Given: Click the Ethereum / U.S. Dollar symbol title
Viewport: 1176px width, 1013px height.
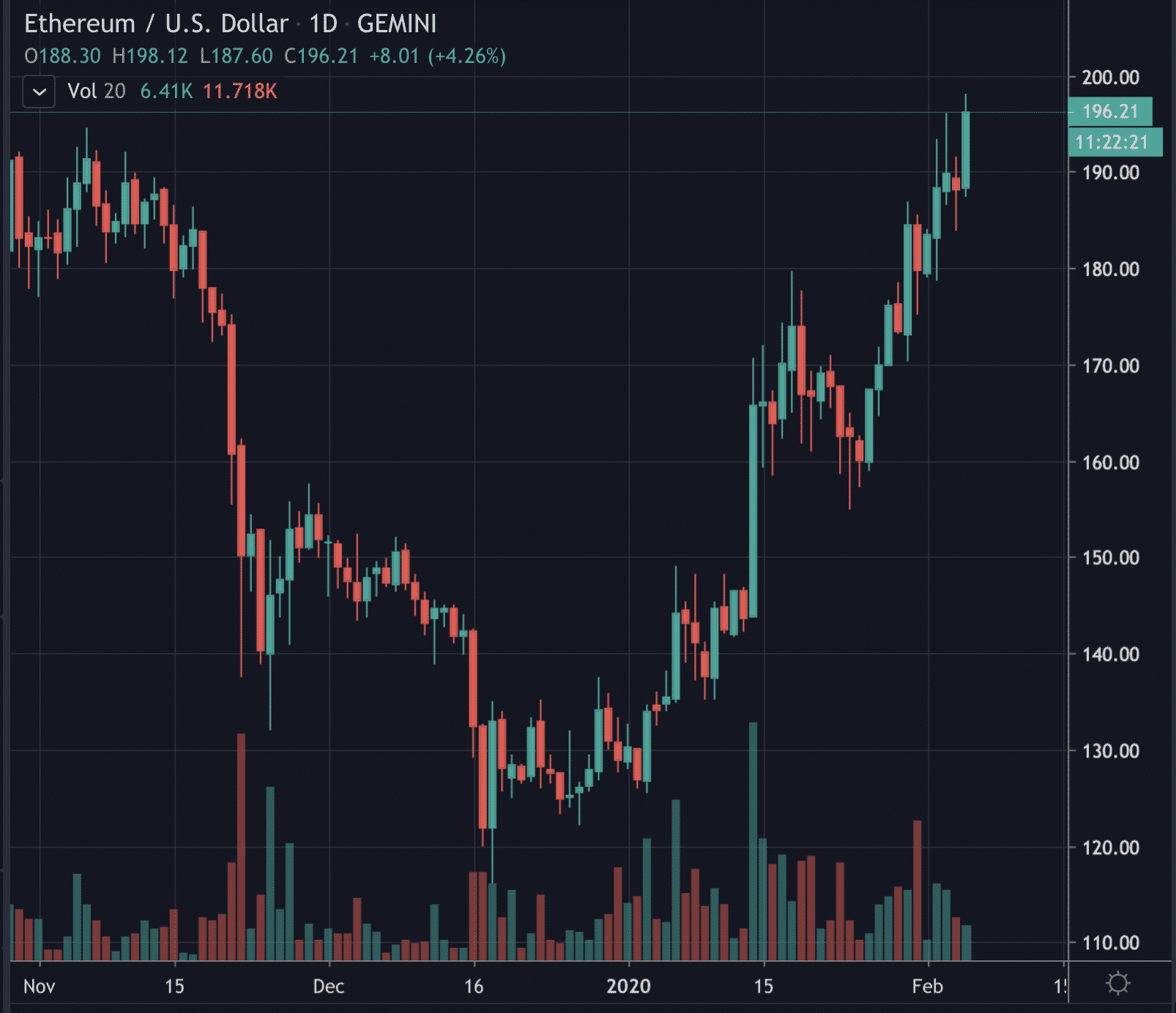Looking at the screenshot, I should coord(156,23).
